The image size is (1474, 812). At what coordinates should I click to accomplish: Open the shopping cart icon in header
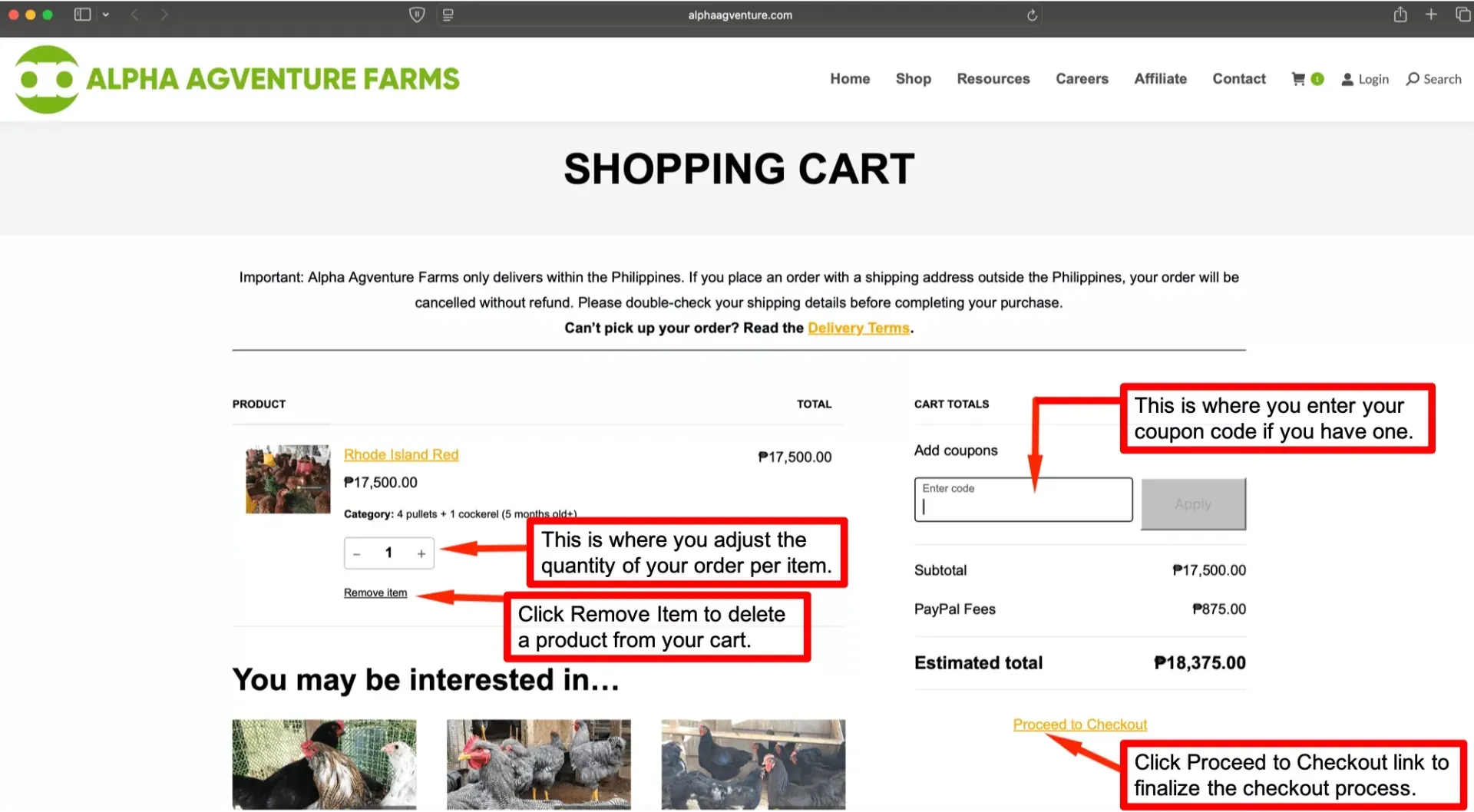(1298, 79)
